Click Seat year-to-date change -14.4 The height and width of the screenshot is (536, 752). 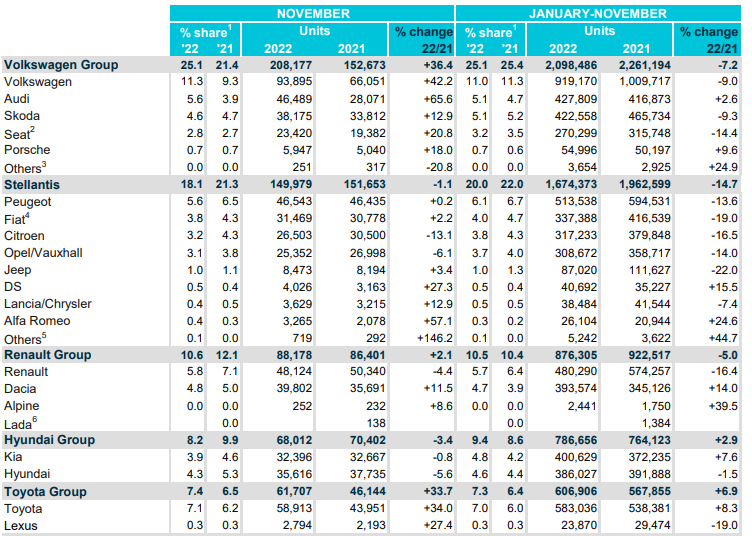pos(724,133)
